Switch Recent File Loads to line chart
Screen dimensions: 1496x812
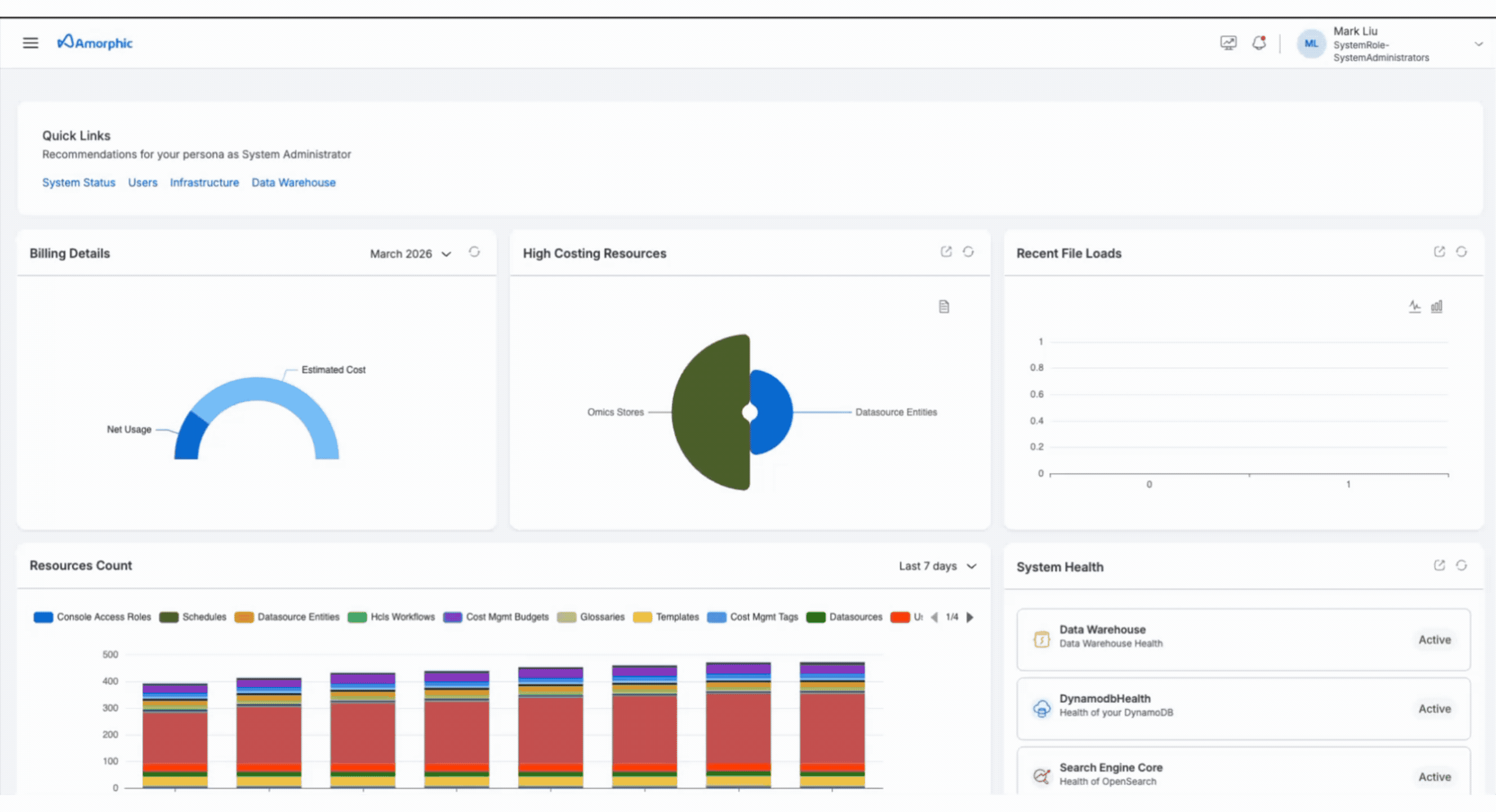pos(1414,306)
